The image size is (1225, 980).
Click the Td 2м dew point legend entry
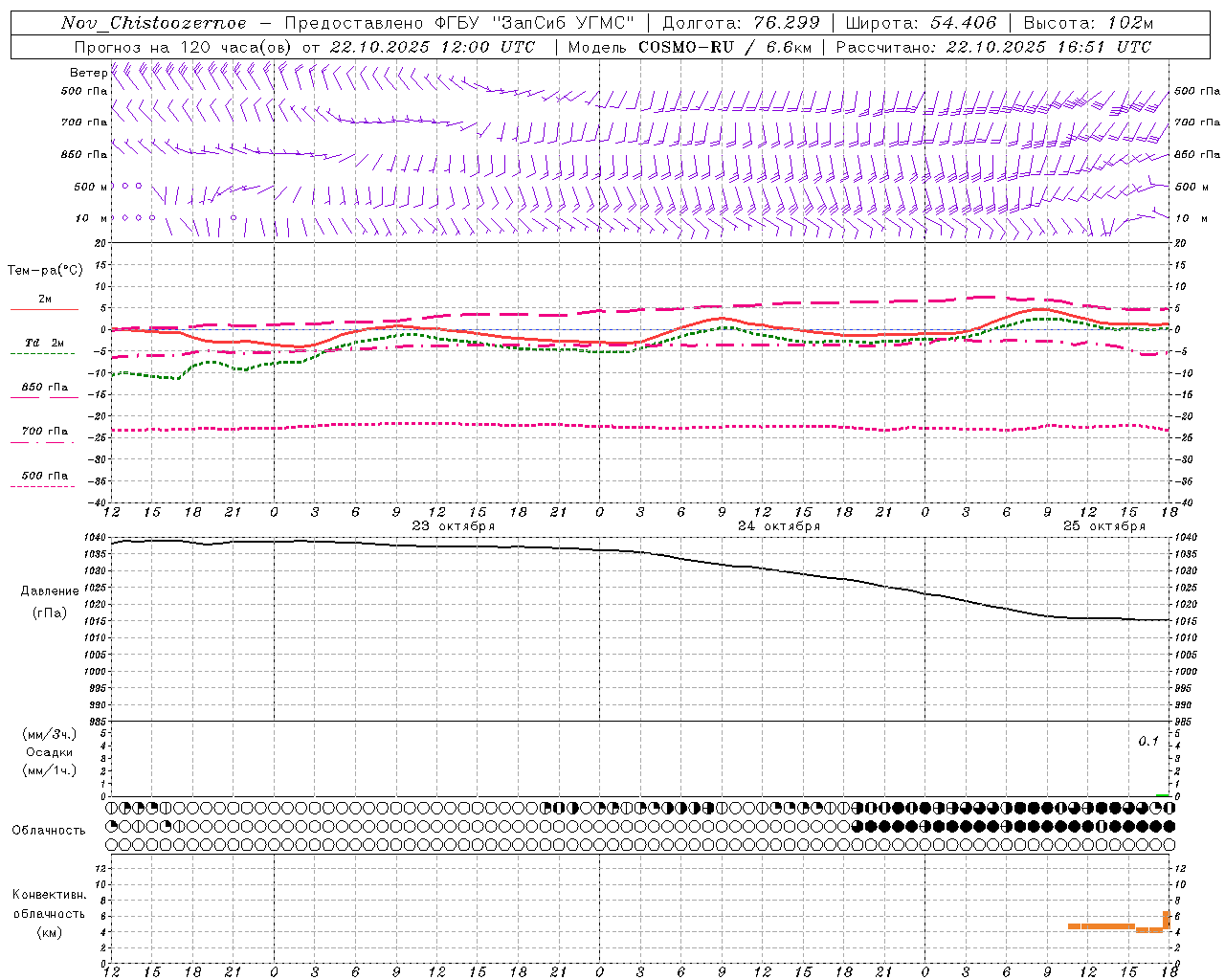tap(44, 343)
